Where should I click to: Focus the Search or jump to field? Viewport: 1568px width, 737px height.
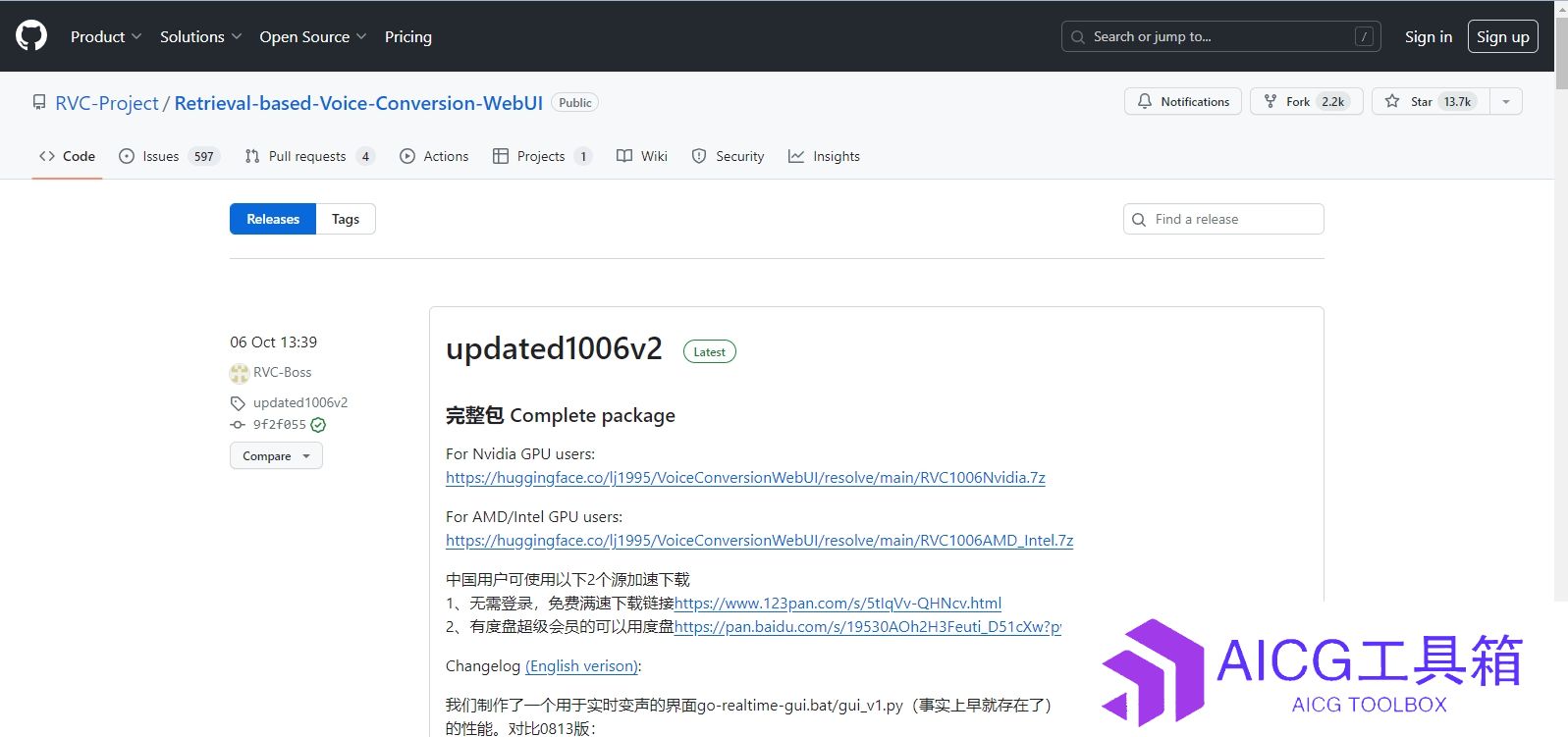point(1220,36)
